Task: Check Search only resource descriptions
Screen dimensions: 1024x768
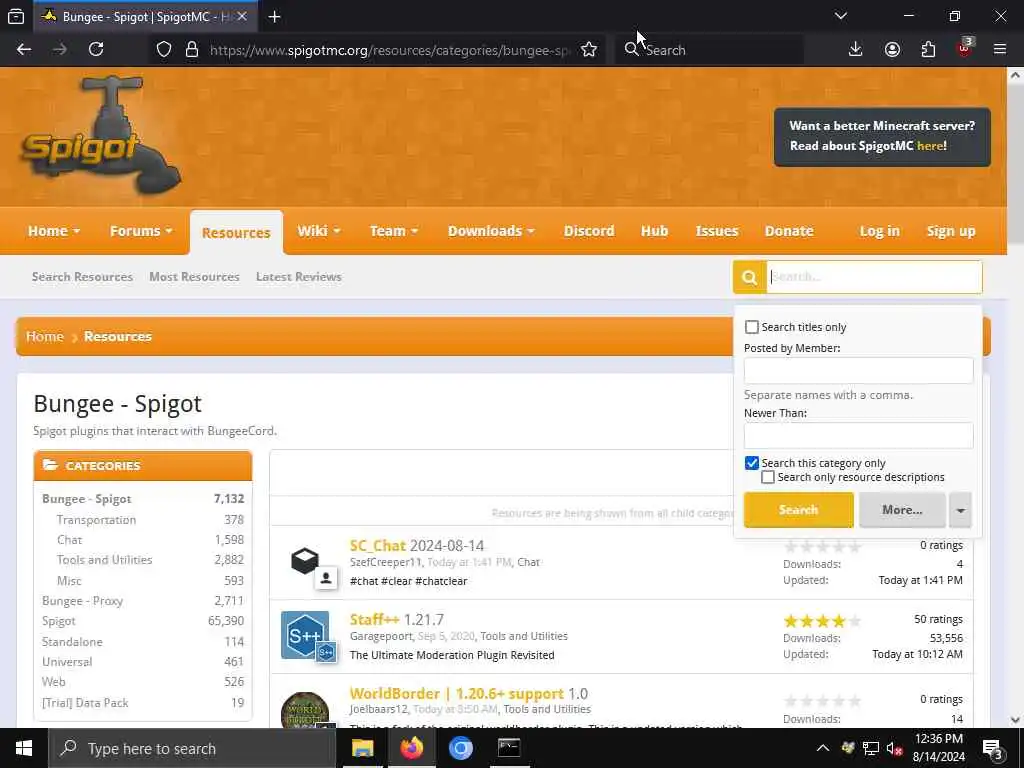Action: 768,477
